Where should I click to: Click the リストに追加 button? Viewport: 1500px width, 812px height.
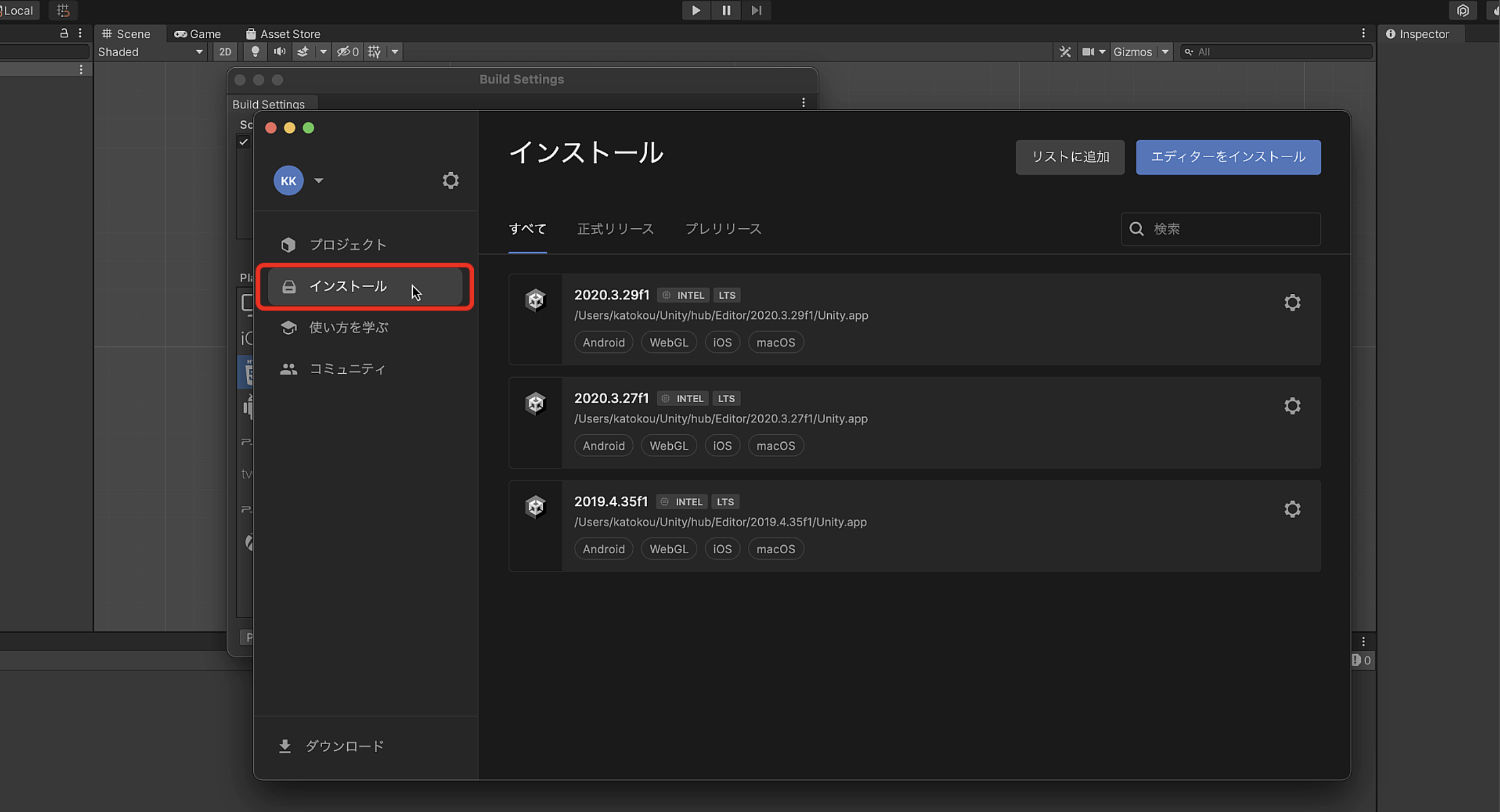(x=1070, y=157)
